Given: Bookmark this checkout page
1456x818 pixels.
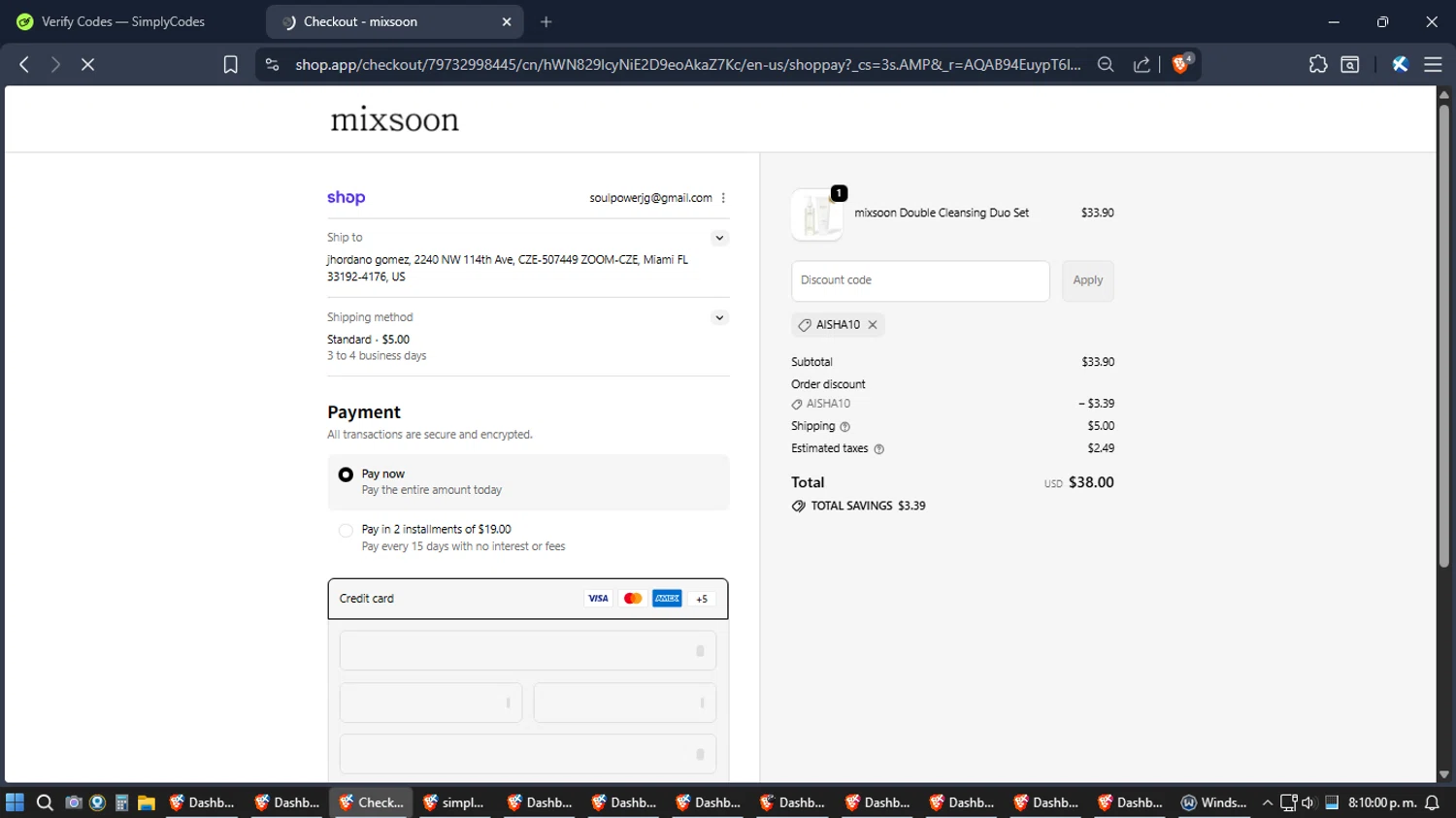Looking at the screenshot, I should pyautogui.click(x=230, y=64).
